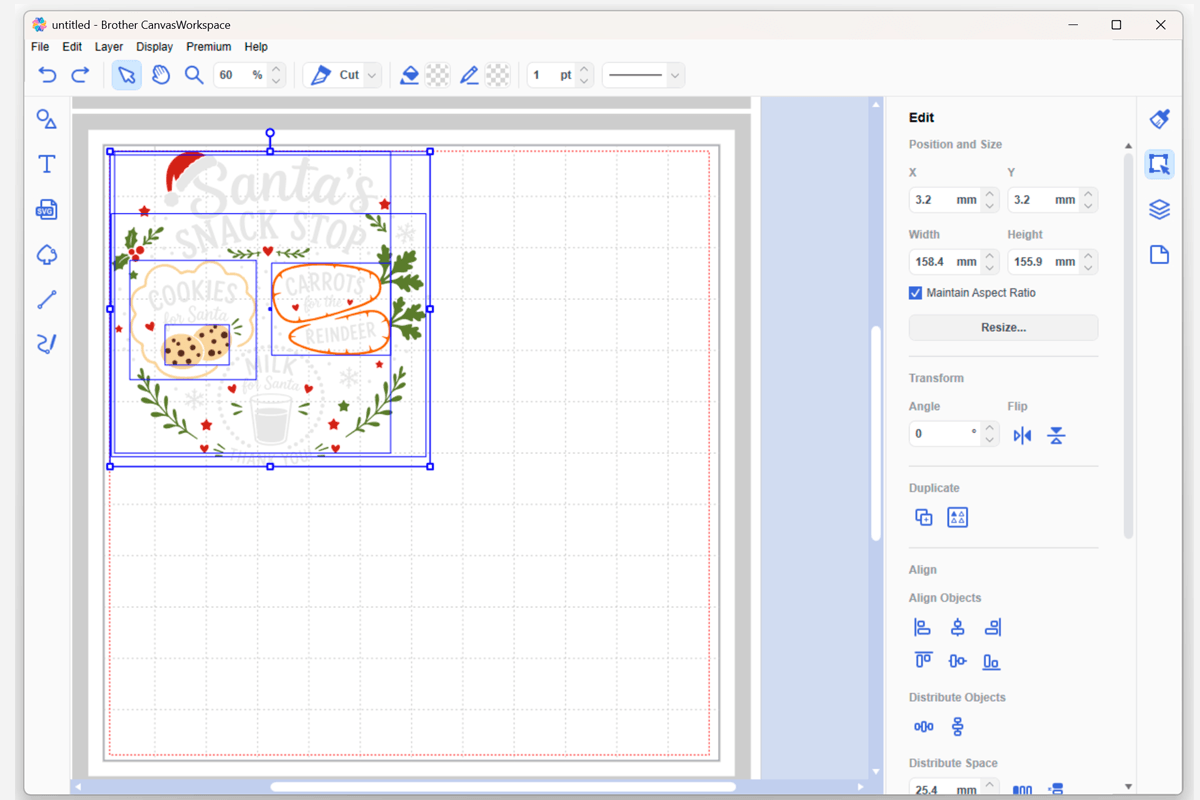
Task: Activate the Select arrow tool
Action: [127, 75]
